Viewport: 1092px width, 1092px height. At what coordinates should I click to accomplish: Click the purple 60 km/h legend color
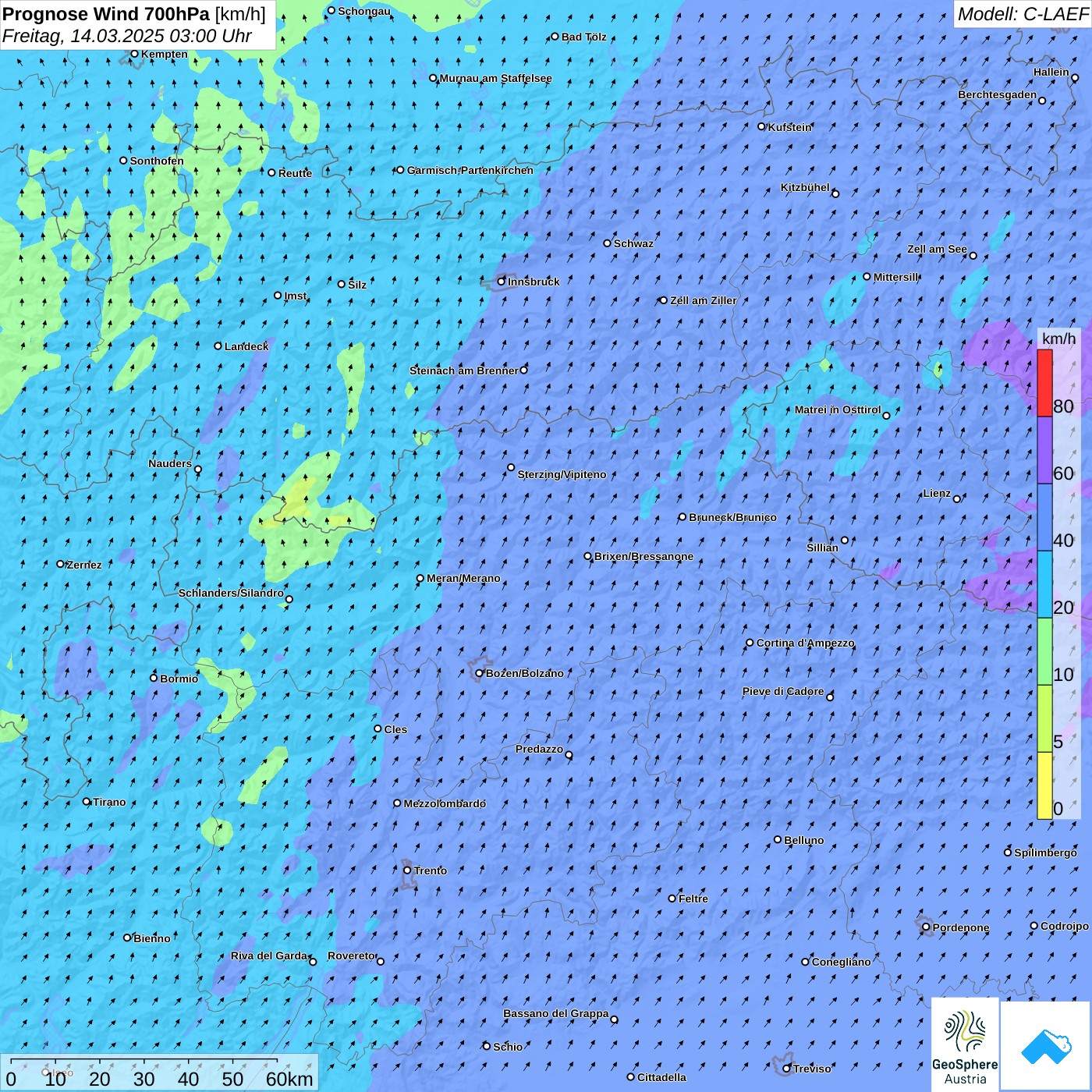pyautogui.click(x=1044, y=450)
